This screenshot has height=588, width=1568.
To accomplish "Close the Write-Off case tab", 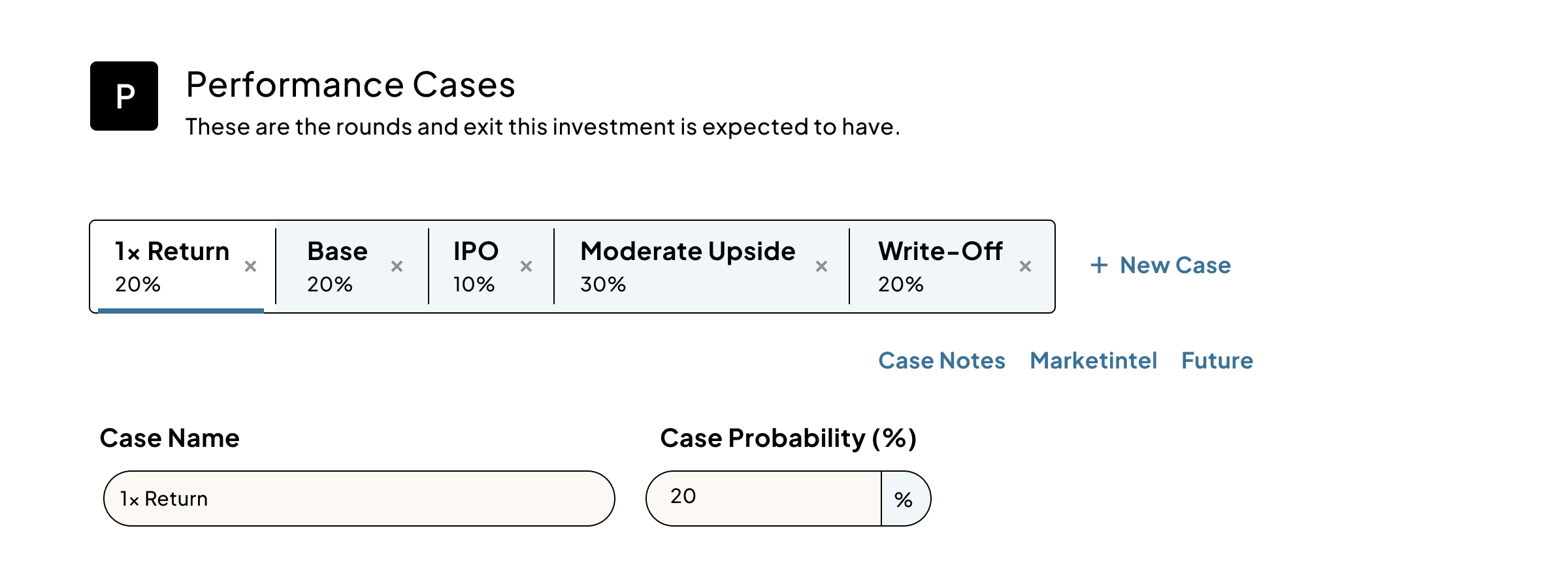I will pyautogui.click(x=1025, y=267).
